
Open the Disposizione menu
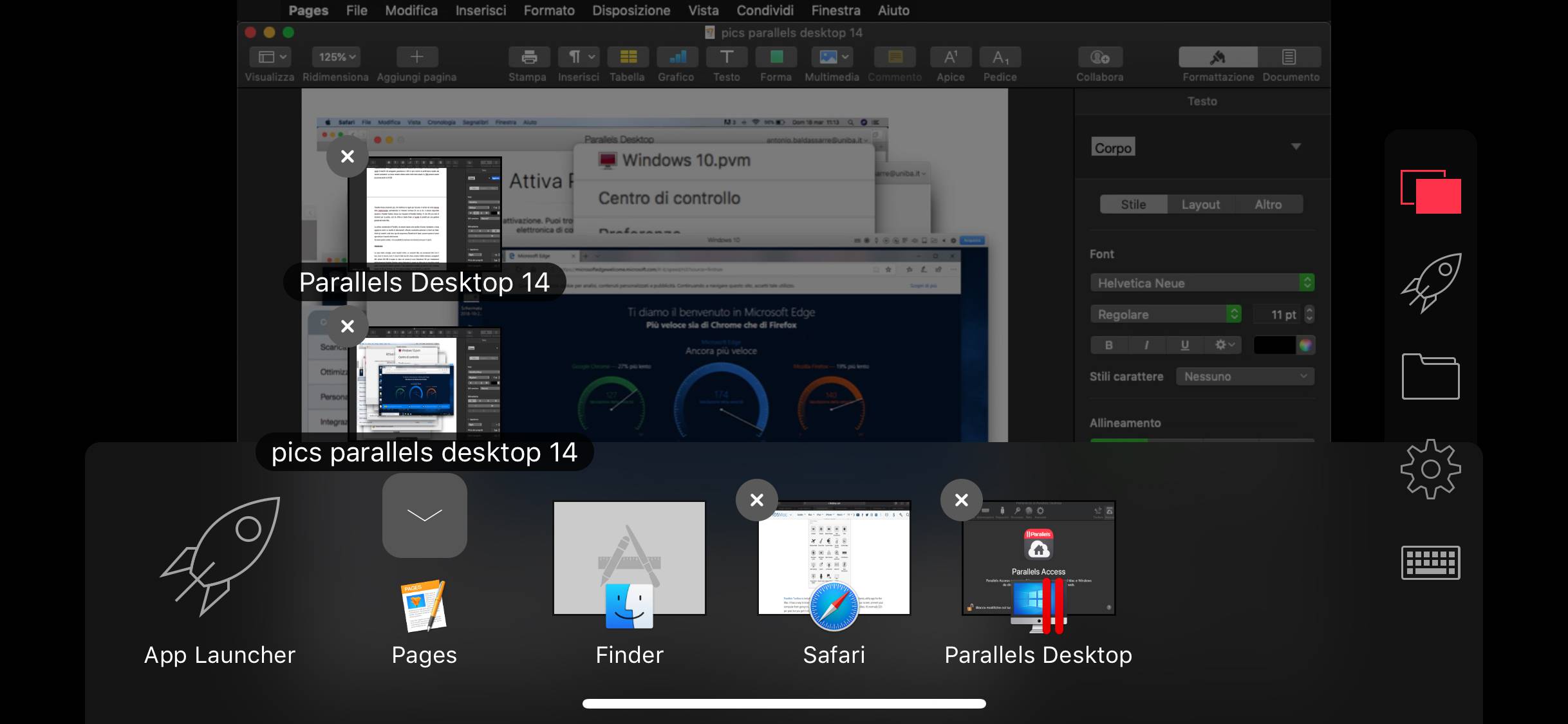click(x=631, y=10)
